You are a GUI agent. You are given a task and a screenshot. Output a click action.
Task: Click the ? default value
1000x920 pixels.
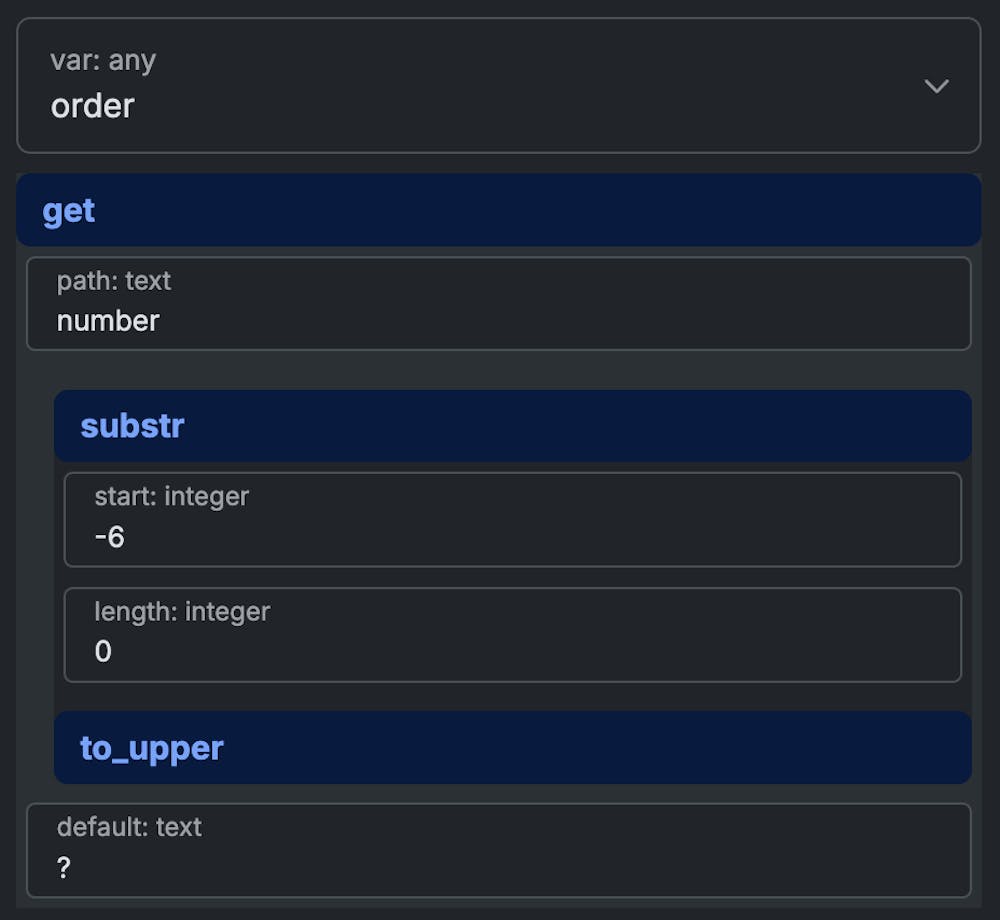(62, 868)
